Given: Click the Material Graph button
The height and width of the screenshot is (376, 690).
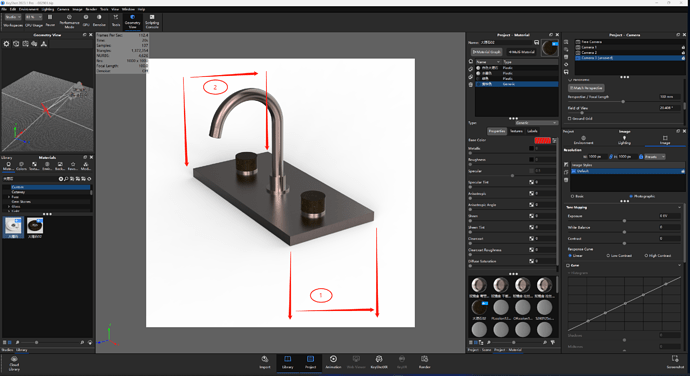Looking at the screenshot, I should click(487, 52).
